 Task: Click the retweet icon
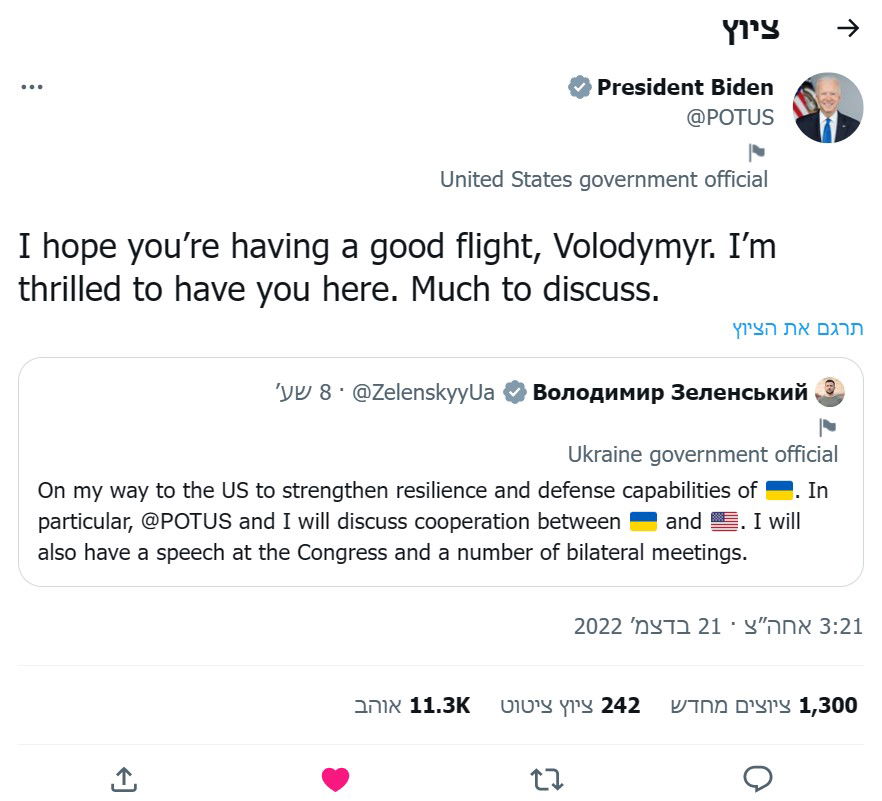coord(548,778)
